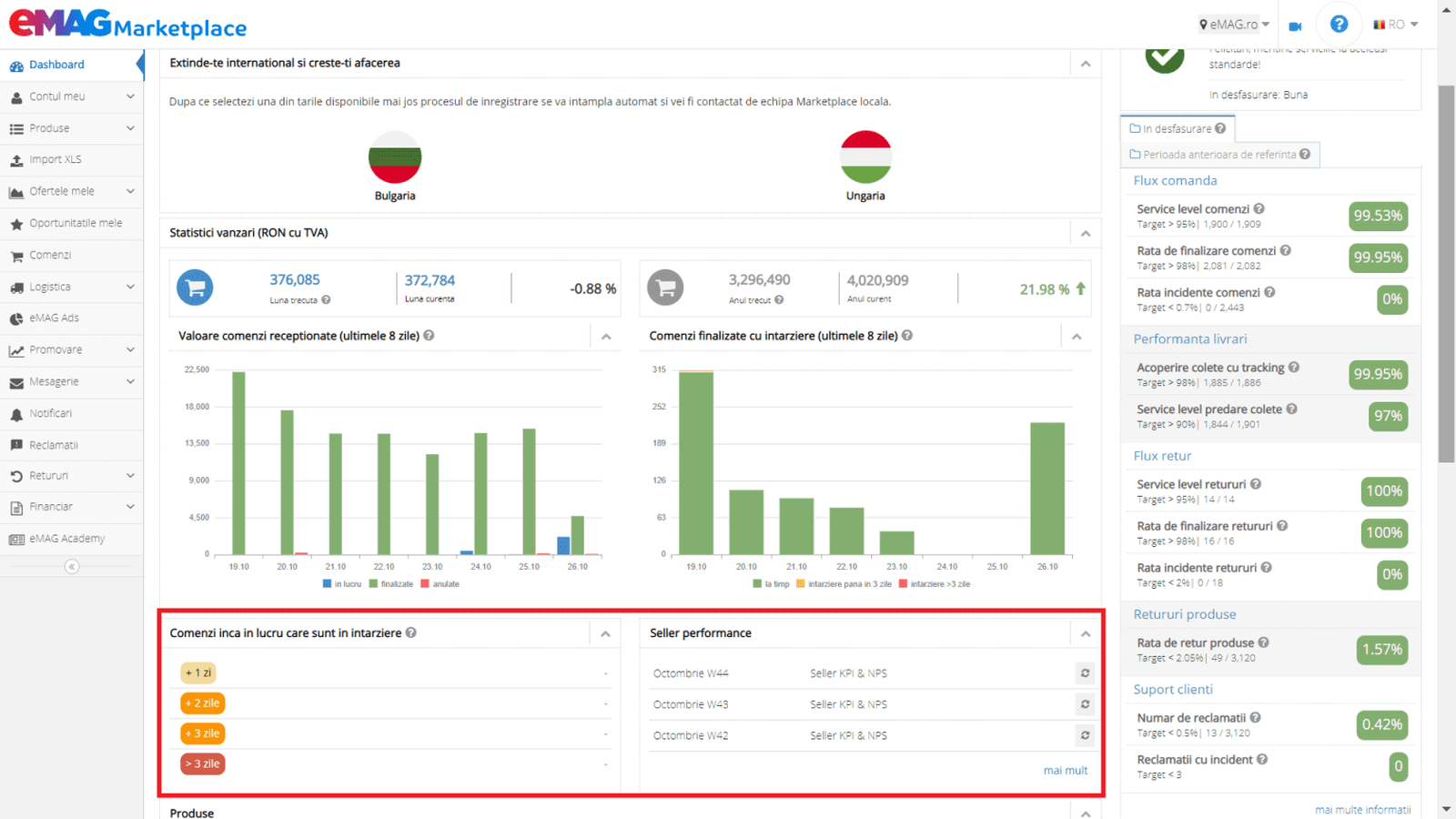1456x819 pixels.
Task: Click the blue shopping cart monthly sales icon
Action: [195, 288]
